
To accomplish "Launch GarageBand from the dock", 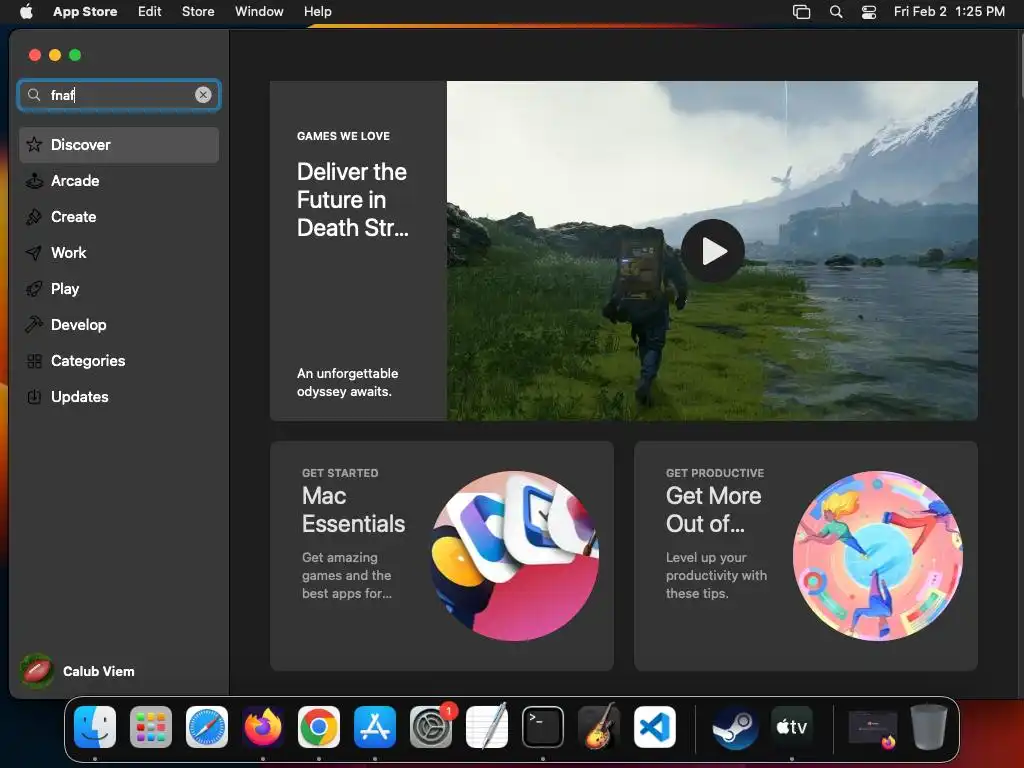I will (x=599, y=727).
